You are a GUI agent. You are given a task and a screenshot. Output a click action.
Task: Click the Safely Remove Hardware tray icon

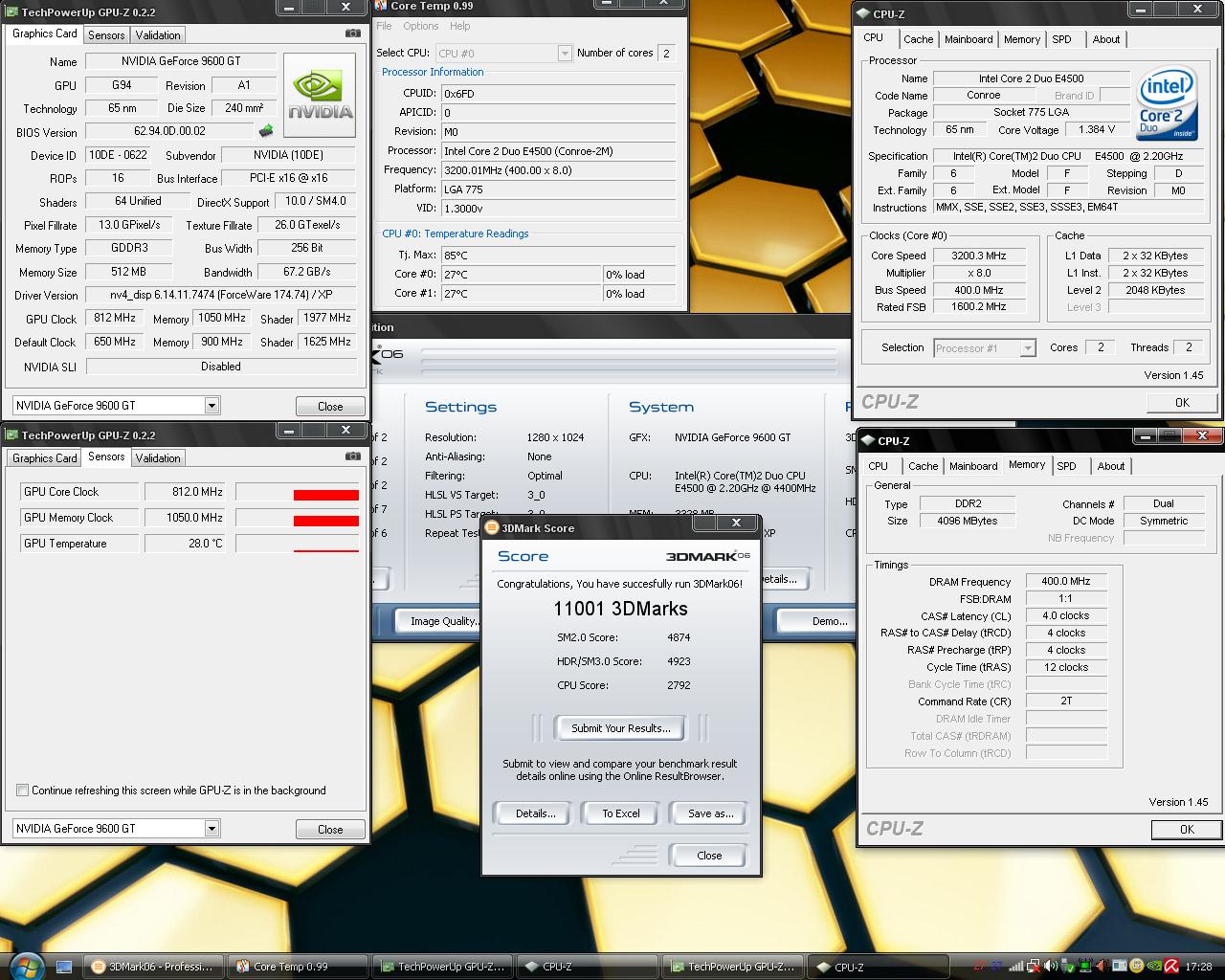click(x=1067, y=967)
